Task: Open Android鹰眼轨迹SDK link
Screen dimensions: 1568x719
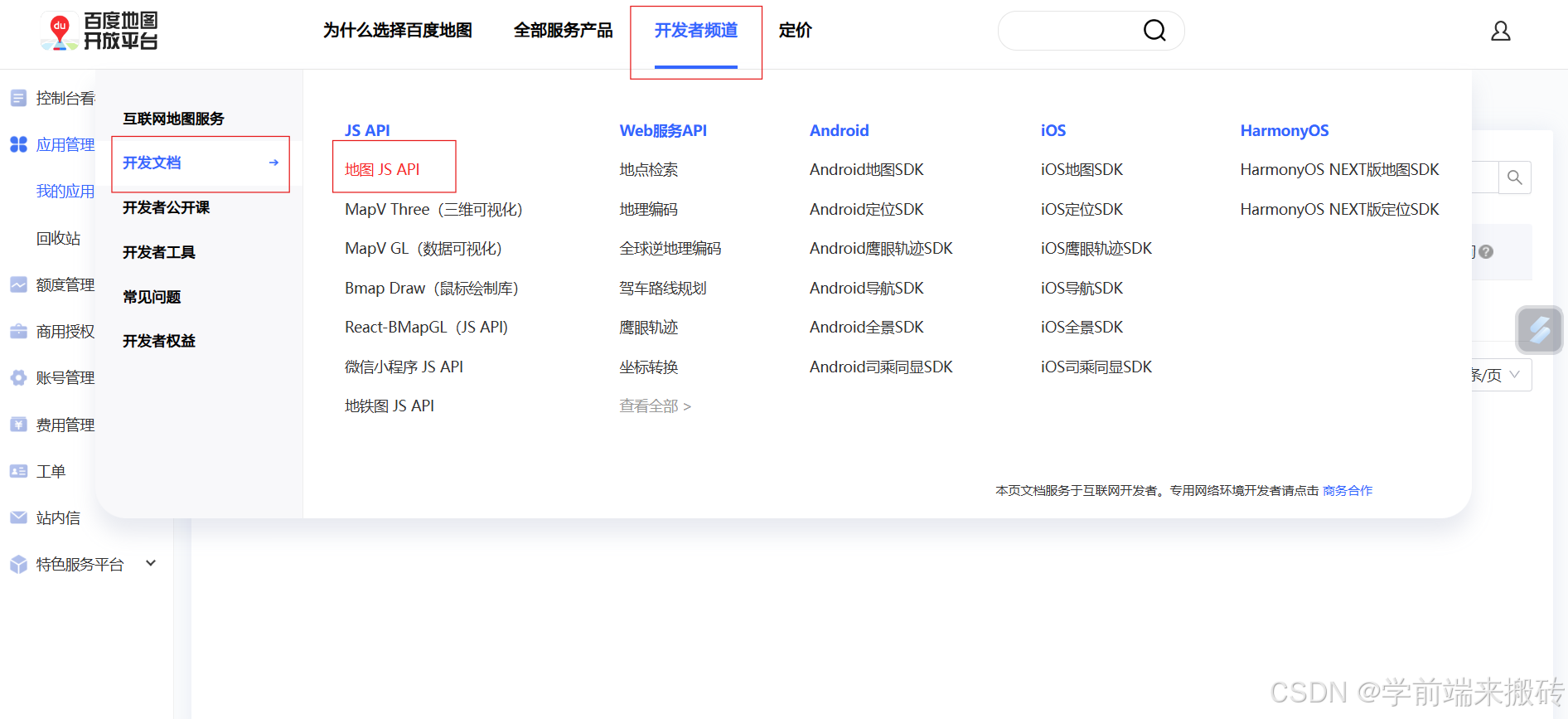Action: tap(881, 248)
